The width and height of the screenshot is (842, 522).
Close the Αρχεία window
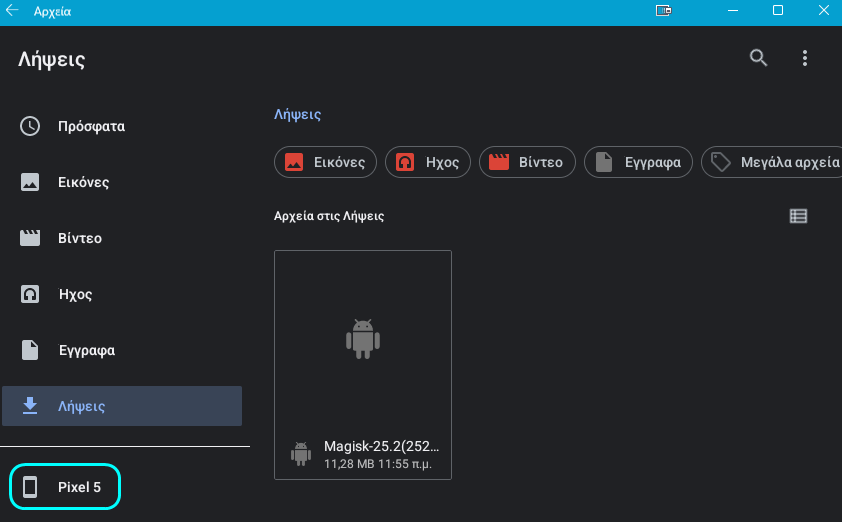(824, 10)
